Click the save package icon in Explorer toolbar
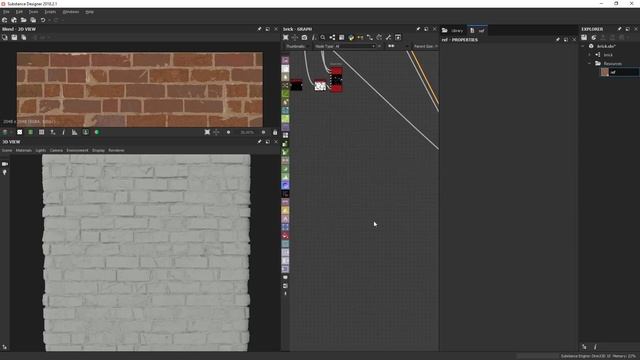 (x=584, y=37)
